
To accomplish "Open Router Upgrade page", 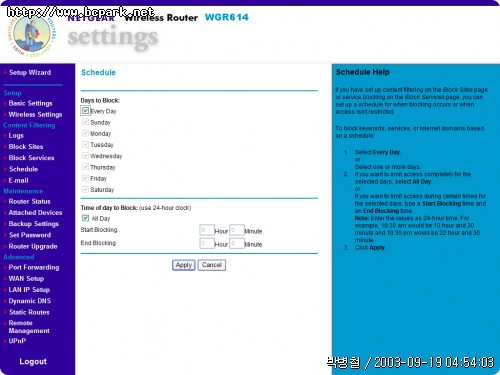I will [33, 247].
